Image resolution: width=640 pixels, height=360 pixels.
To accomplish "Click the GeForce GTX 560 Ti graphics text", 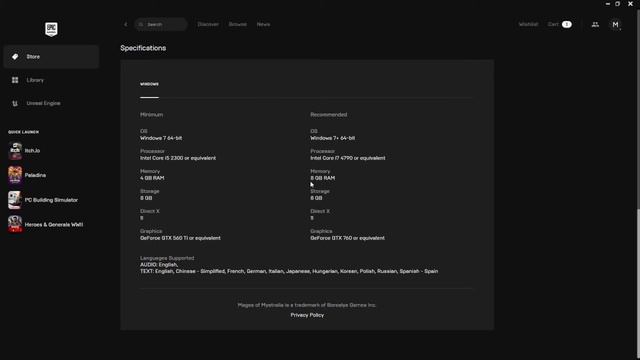I will (x=180, y=238).
